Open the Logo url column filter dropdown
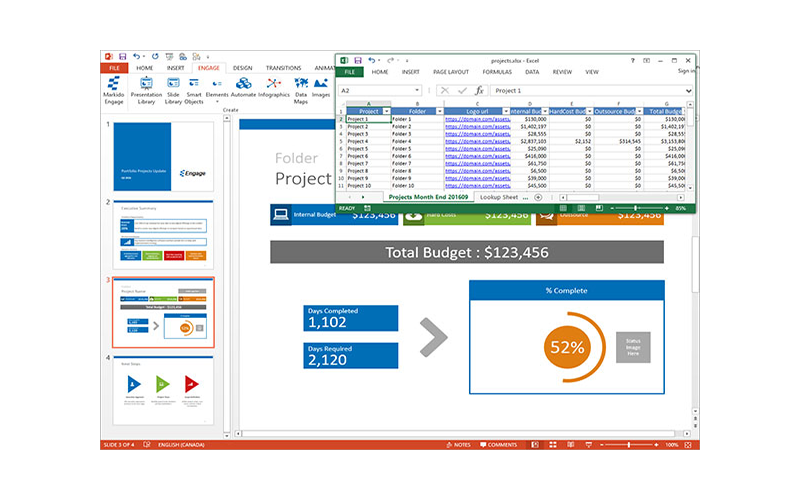 [506, 111]
